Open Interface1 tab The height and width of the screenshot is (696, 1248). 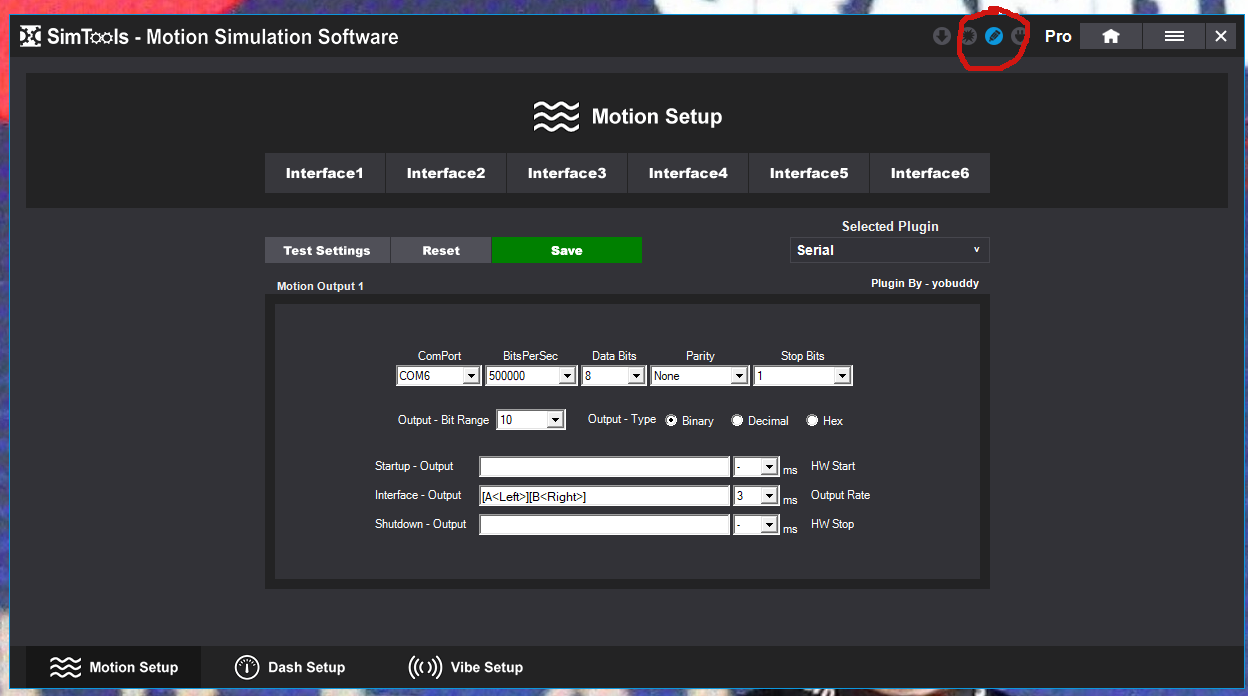pos(324,173)
